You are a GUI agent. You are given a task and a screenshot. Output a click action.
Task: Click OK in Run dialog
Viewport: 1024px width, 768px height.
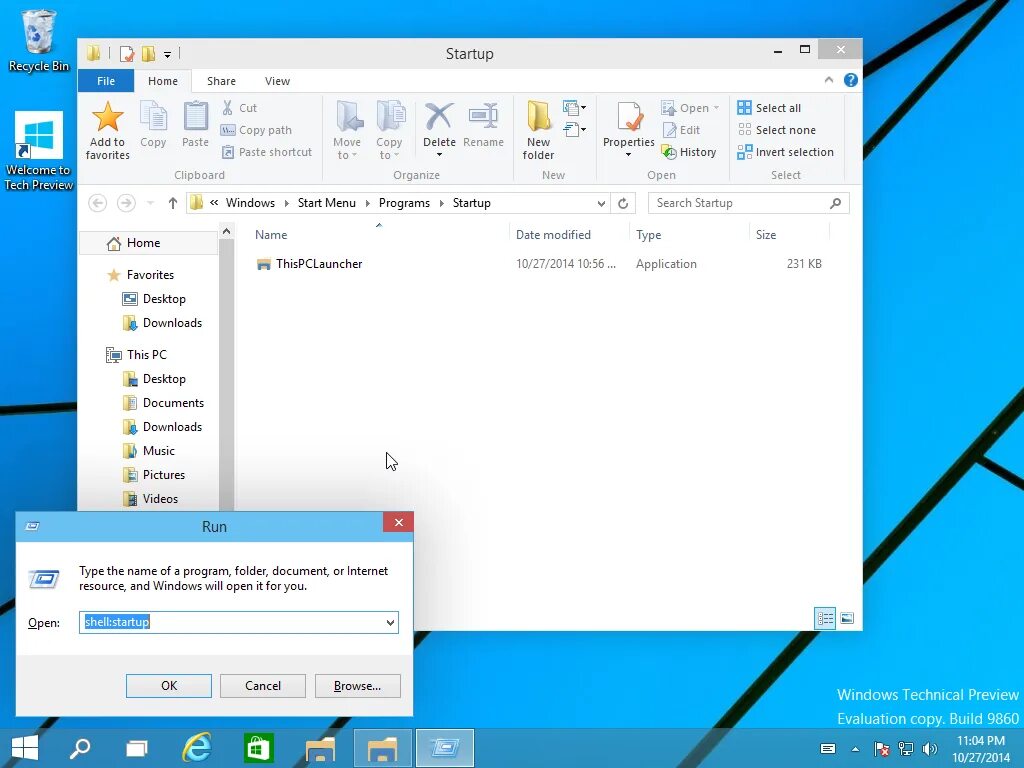coord(169,686)
